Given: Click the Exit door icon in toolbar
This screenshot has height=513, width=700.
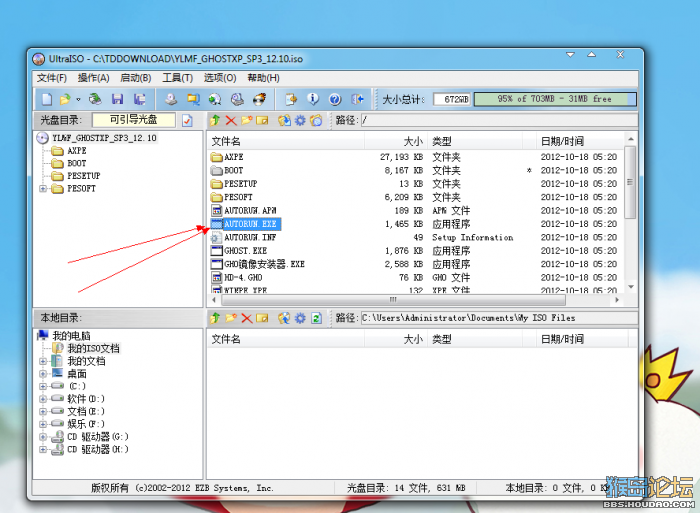Looking at the screenshot, I should point(358,99).
